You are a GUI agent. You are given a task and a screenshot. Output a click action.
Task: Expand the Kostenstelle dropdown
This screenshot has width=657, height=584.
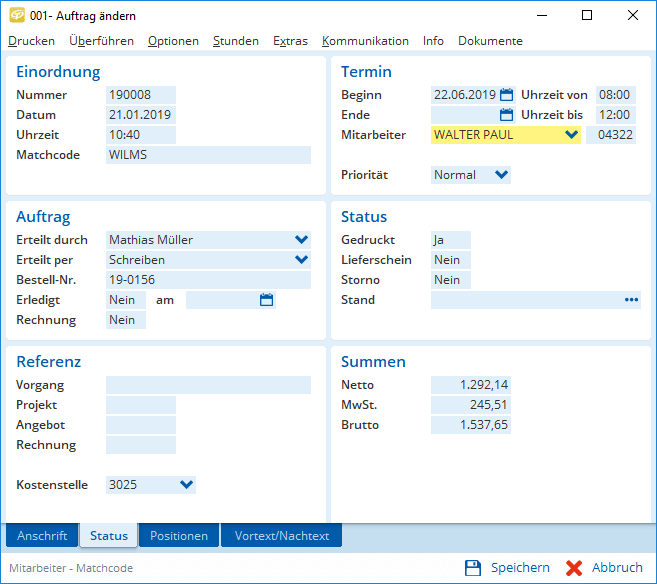(x=186, y=485)
